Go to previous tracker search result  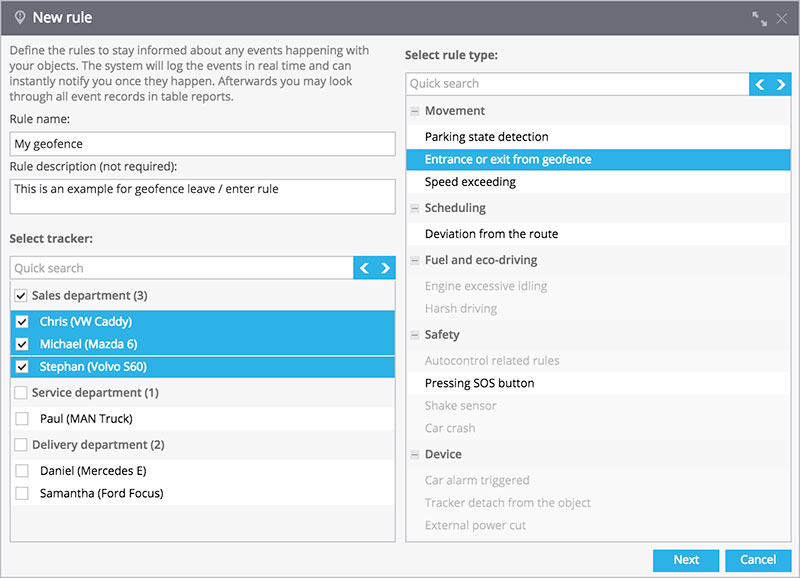coord(364,268)
